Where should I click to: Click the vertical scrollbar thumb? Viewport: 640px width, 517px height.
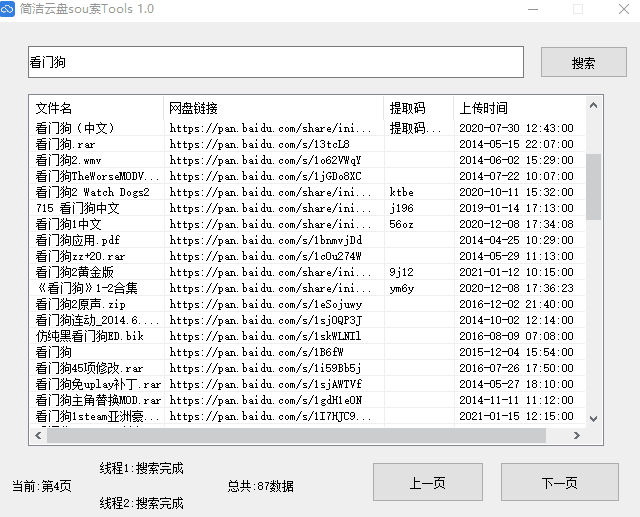point(593,186)
